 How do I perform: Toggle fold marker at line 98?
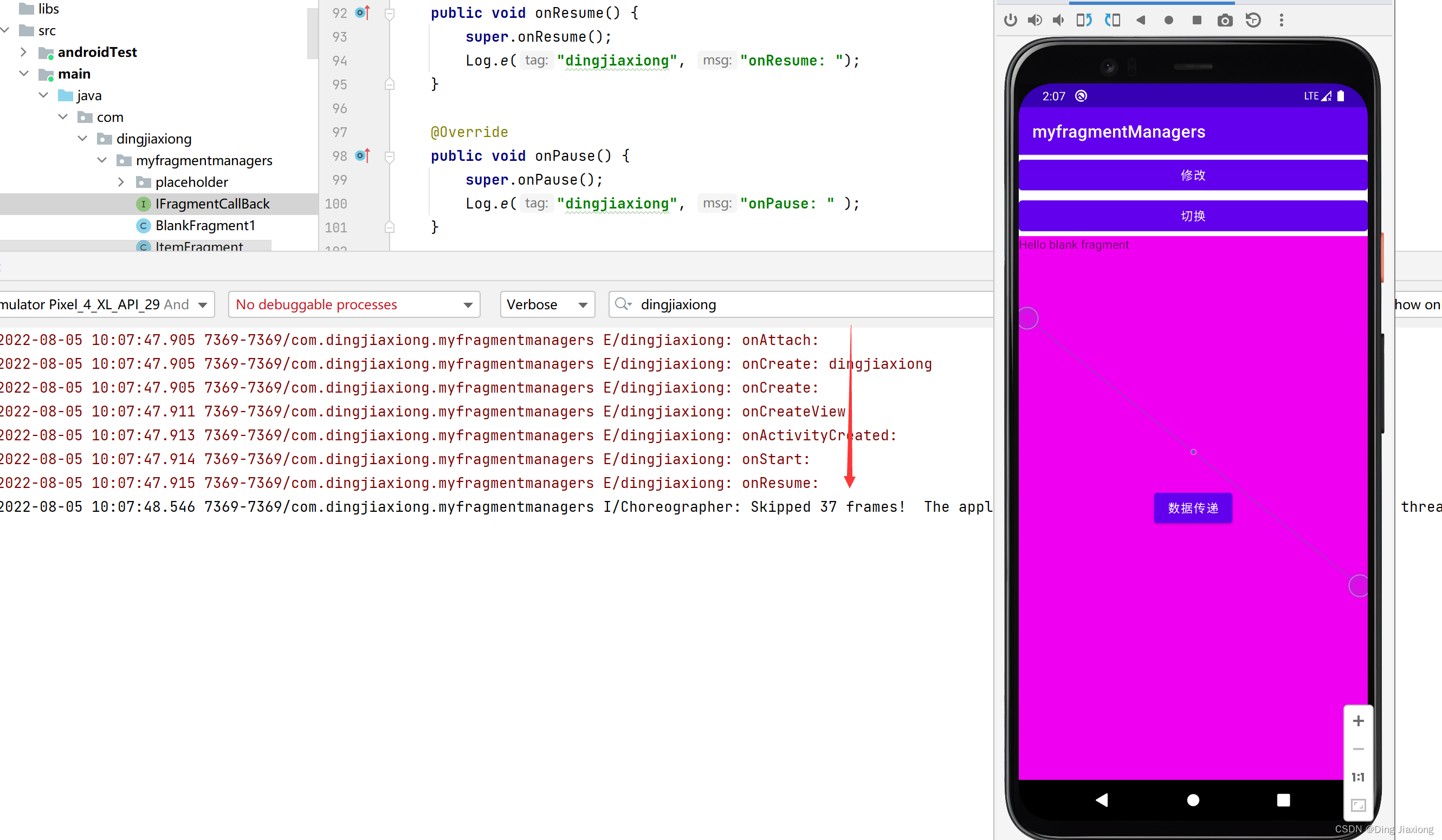(x=390, y=156)
